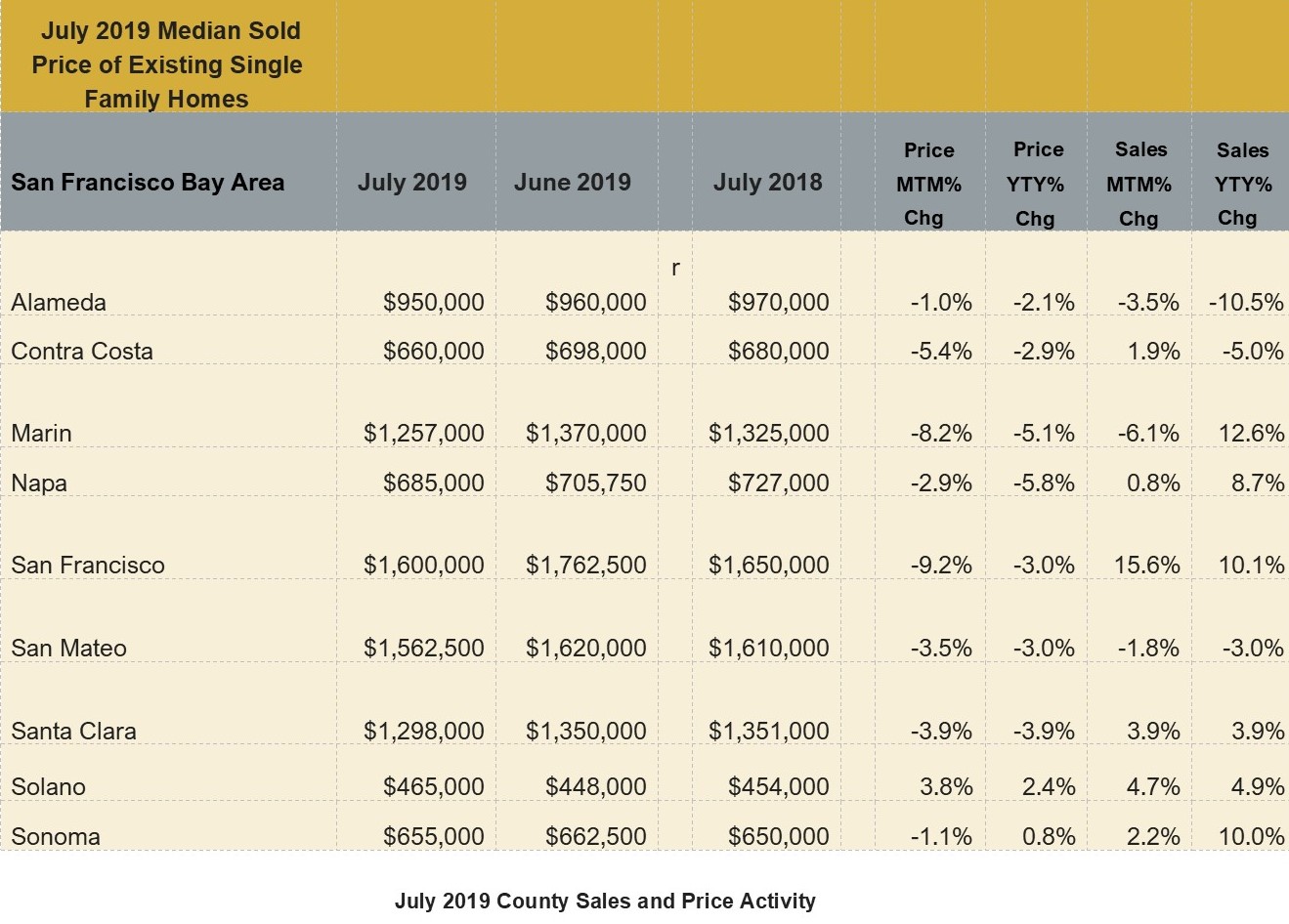Select the Price MTM% Chg header

928,184
